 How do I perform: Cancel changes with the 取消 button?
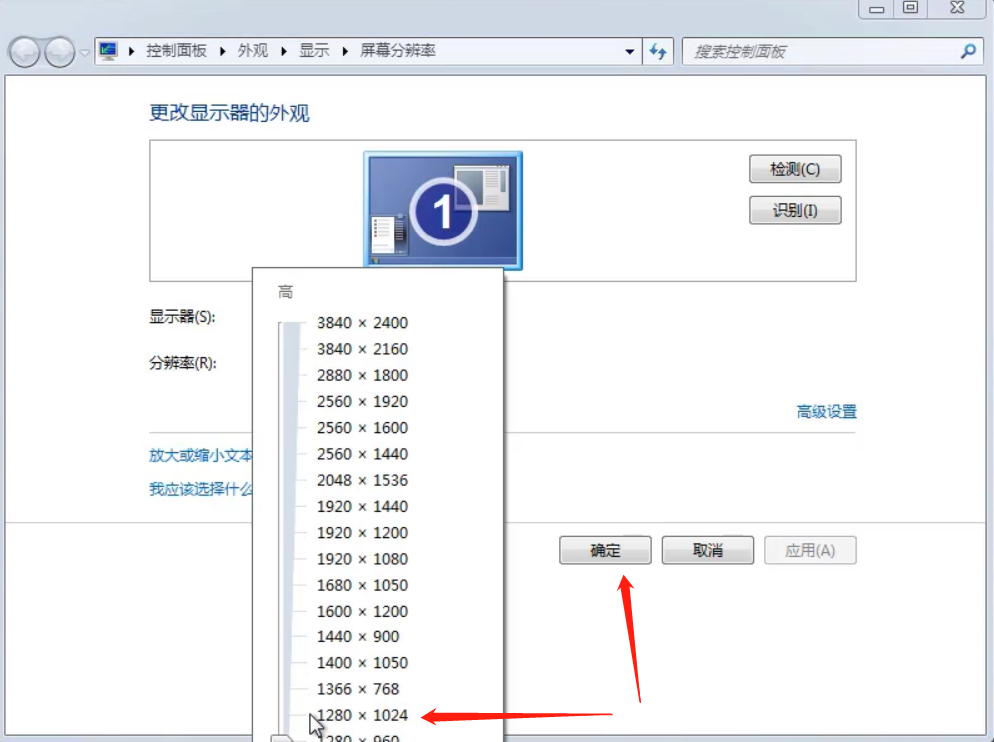tap(707, 549)
